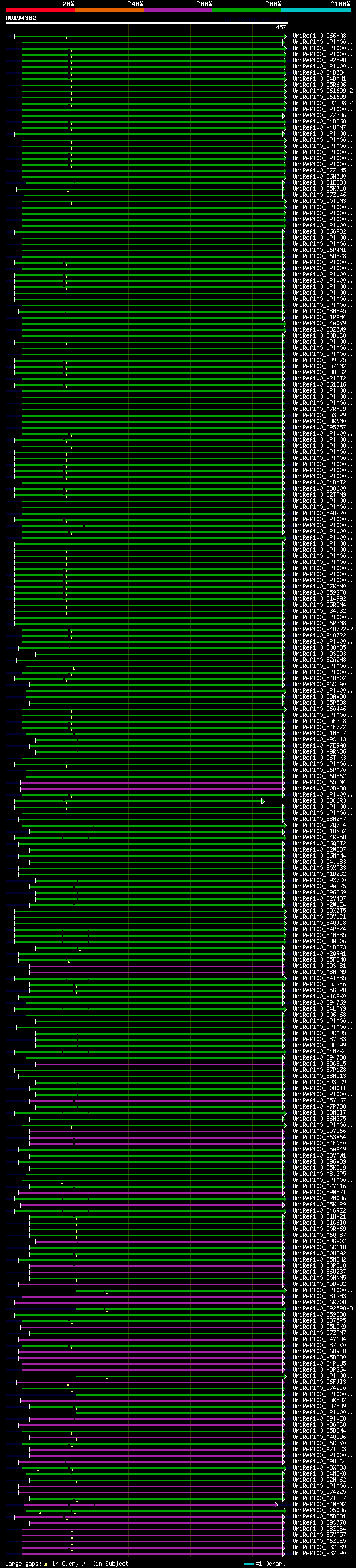Click hit label UniRef100_Q7ZUM5
Viewport: 356px width, 1568px height.
pos(319,170)
